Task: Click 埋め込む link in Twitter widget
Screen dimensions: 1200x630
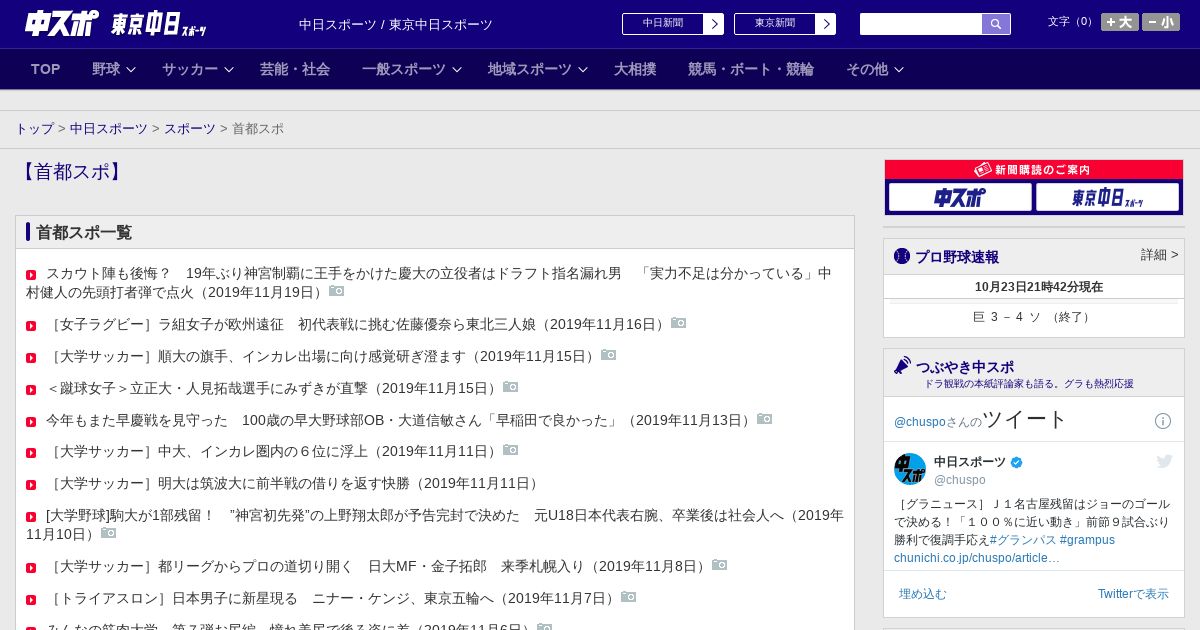Action: (x=922, y=594)
